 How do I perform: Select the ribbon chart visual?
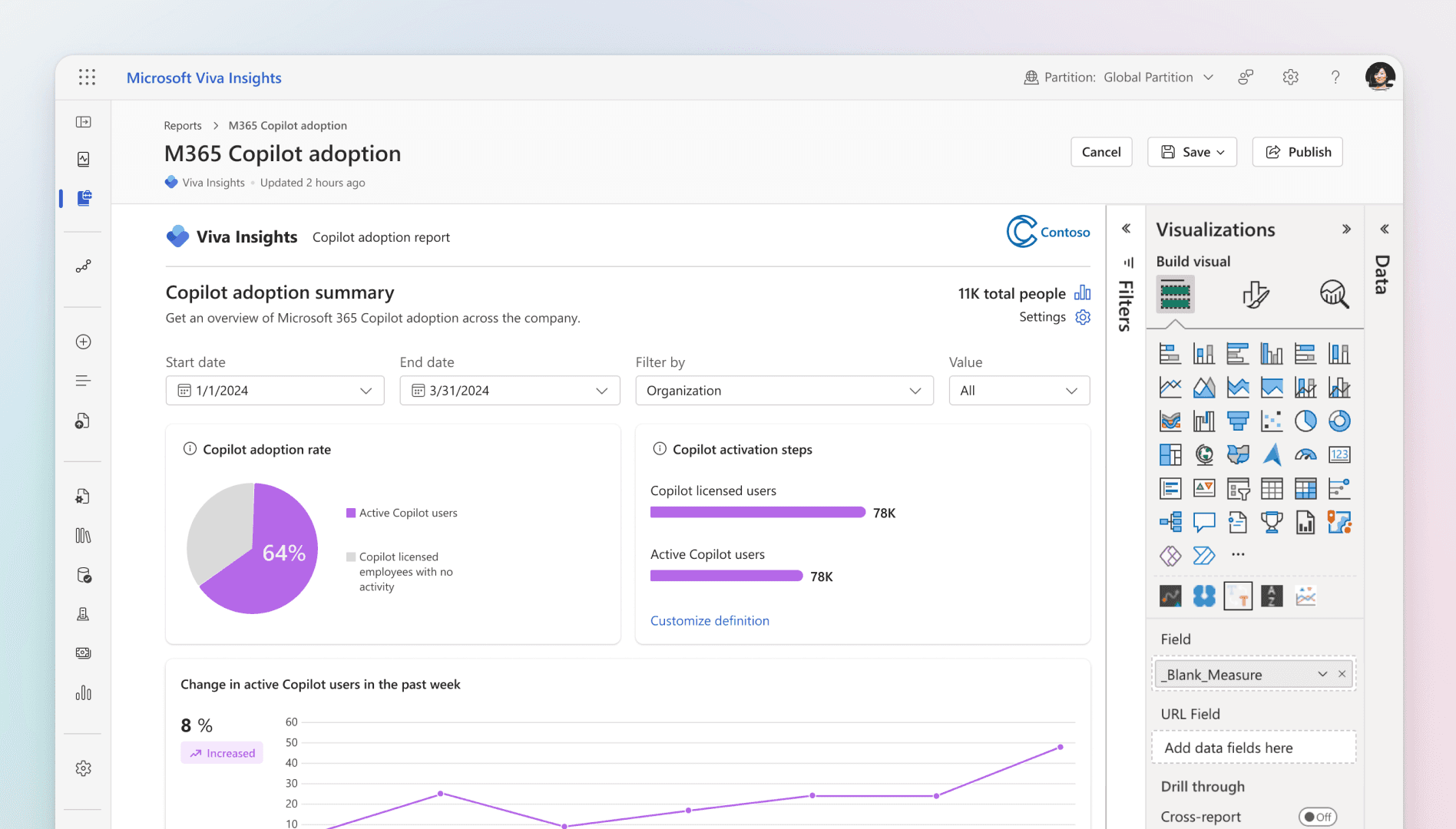click(x=1170, y=421)
